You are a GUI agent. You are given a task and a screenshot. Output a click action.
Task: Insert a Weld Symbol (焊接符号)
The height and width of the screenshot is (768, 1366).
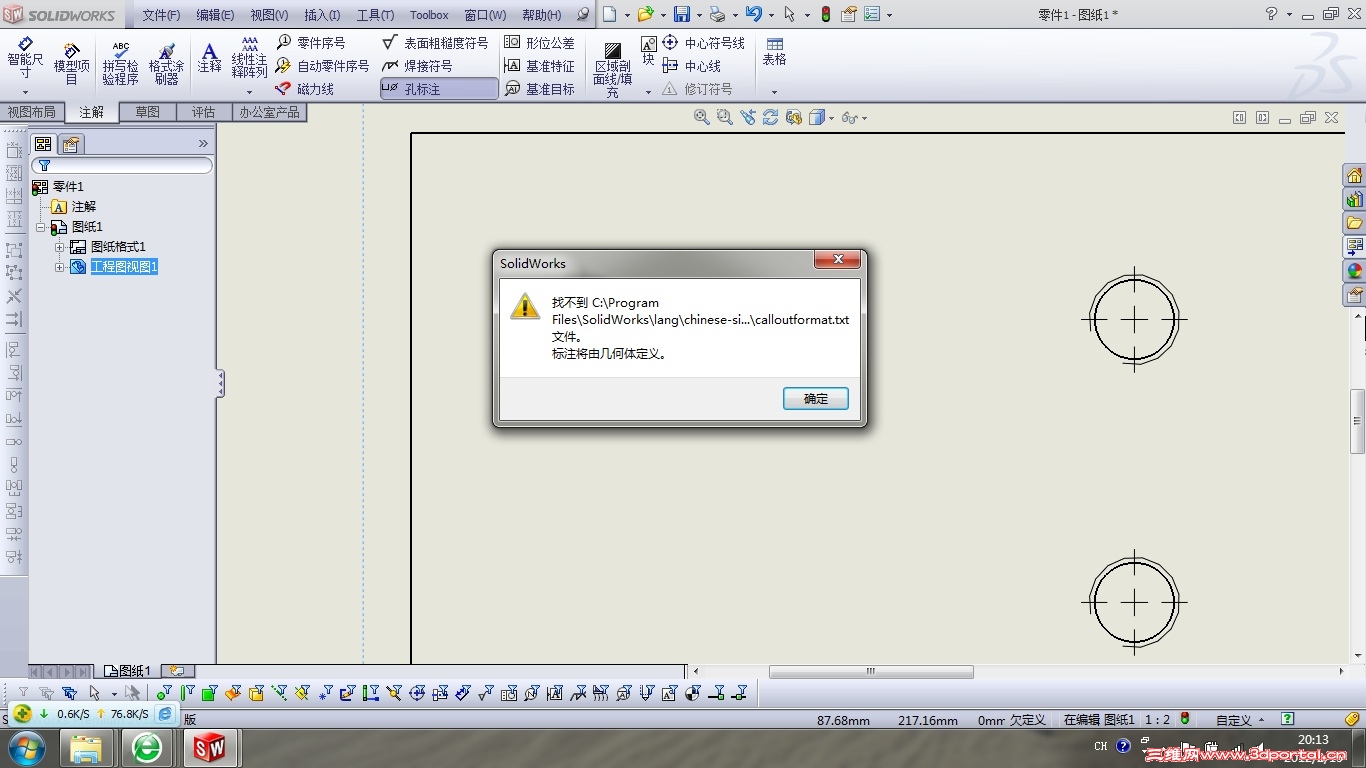tap(417, 66)
